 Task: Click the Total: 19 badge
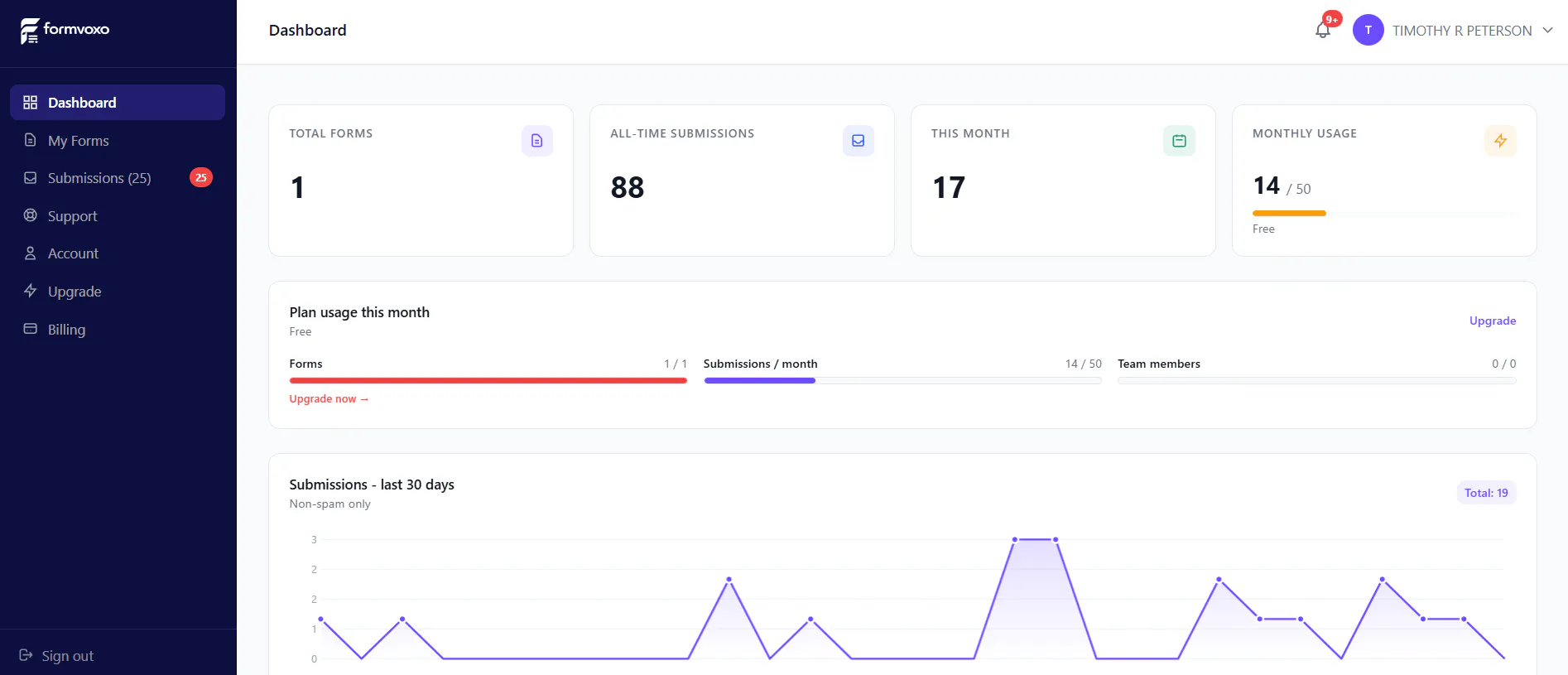point(1486,493)
